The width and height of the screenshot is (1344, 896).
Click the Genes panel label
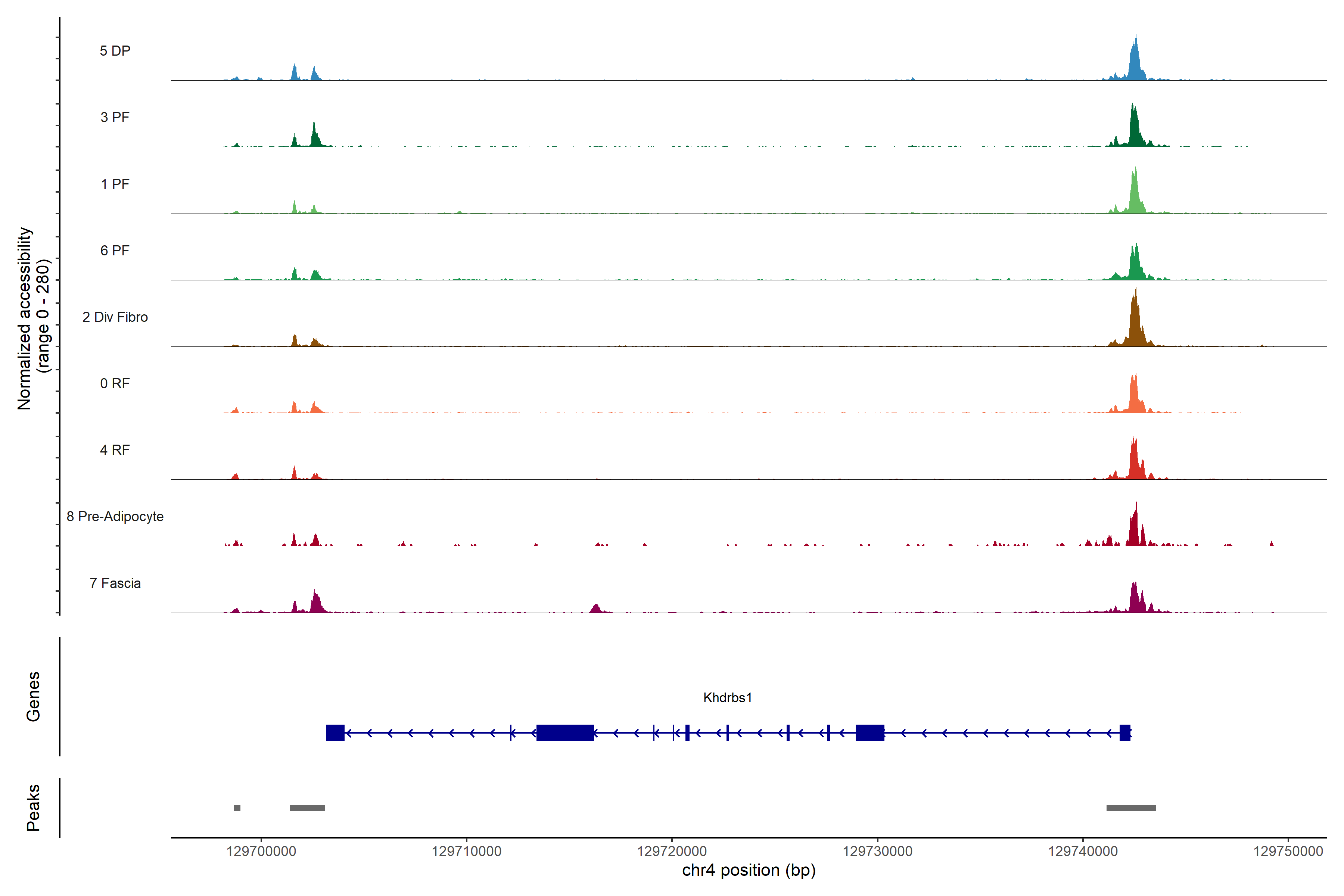tap(33, 697)
